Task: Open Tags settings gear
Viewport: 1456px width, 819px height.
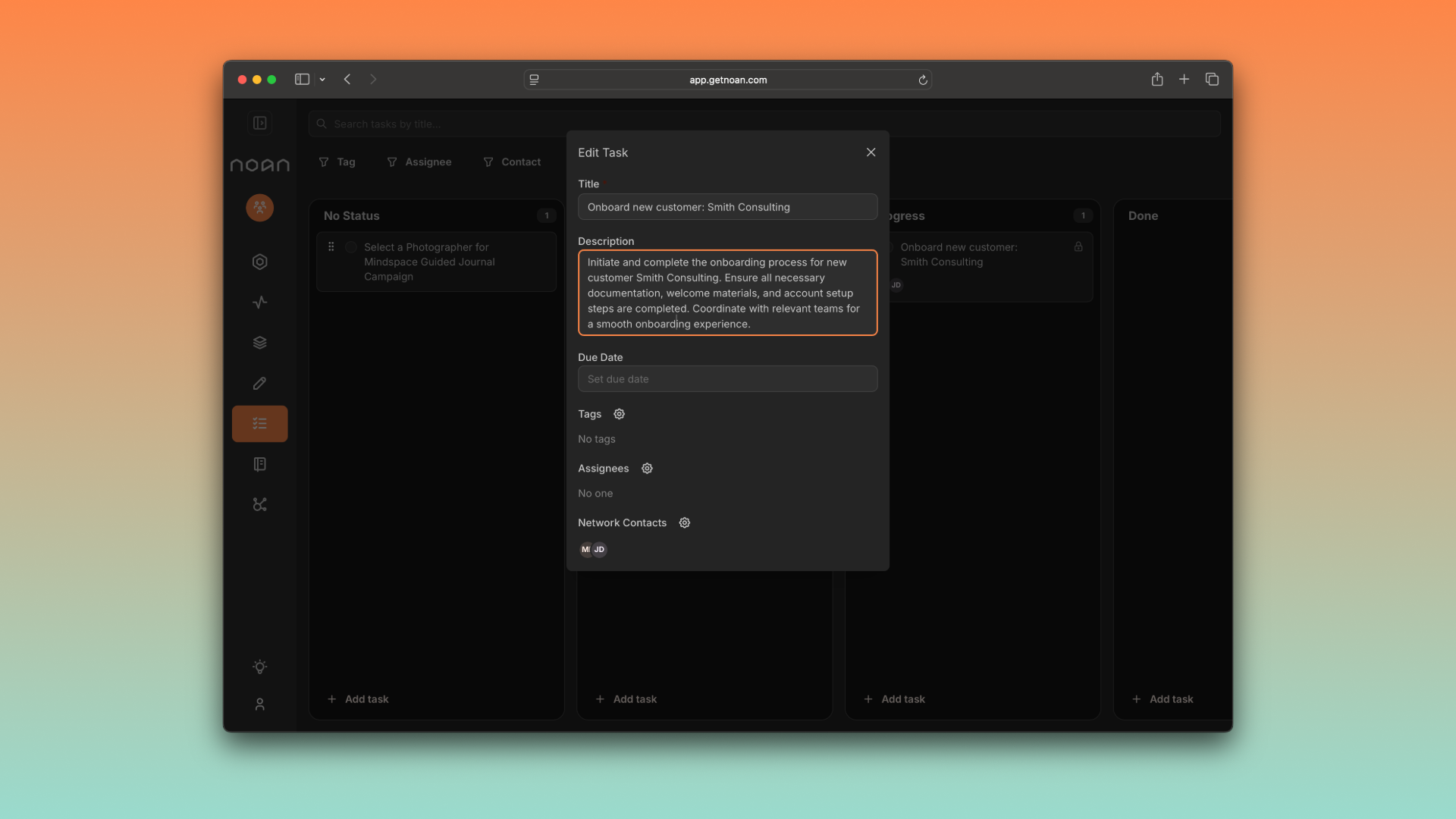Action: tap(619, 414)
